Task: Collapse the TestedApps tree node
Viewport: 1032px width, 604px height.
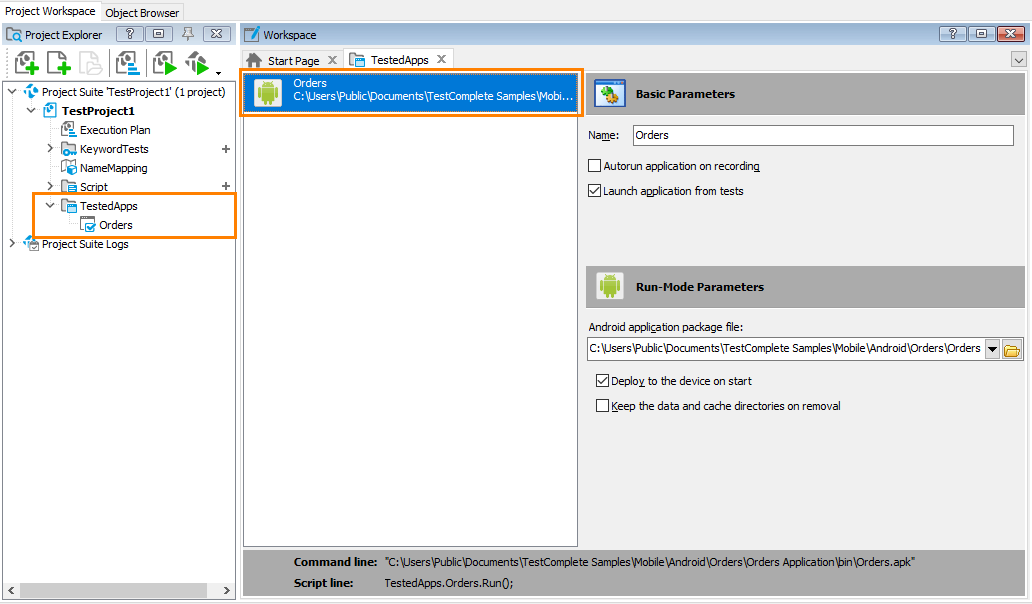Action: tap(49, 206)
